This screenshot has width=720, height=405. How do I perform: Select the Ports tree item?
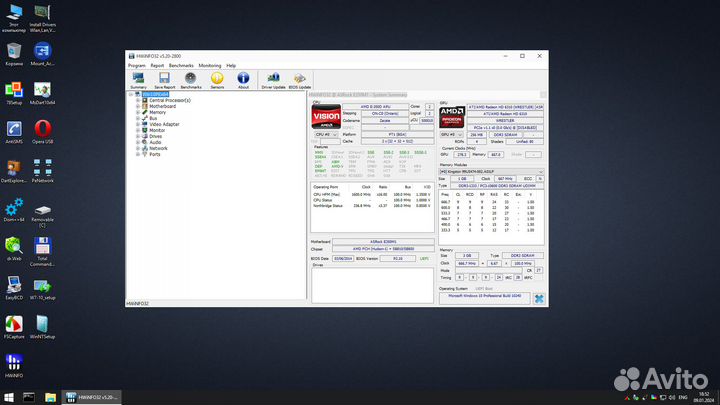coord(155,154)
